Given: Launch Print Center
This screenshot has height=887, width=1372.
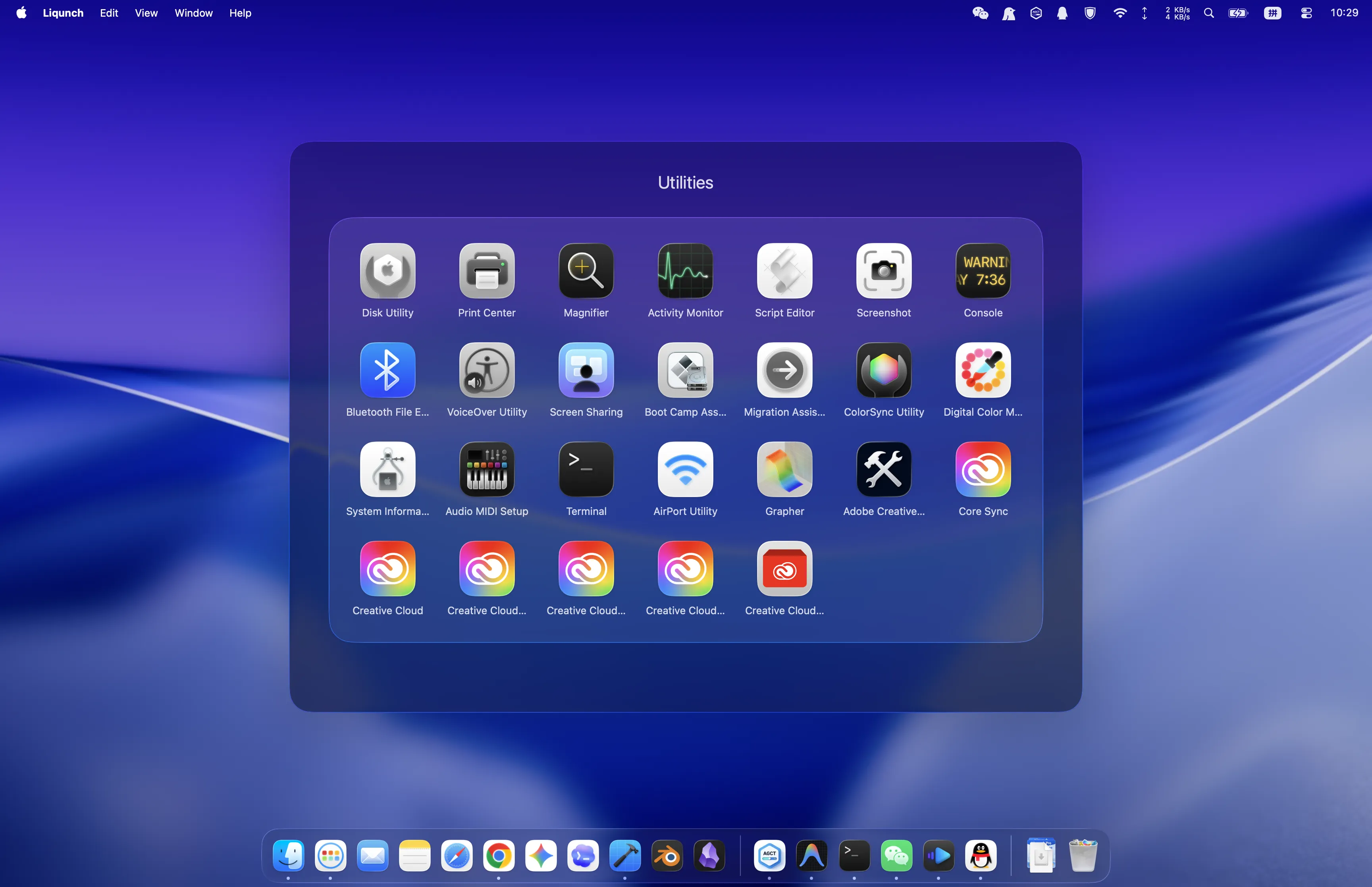Looking at the screenshot, I should (486, 271).
